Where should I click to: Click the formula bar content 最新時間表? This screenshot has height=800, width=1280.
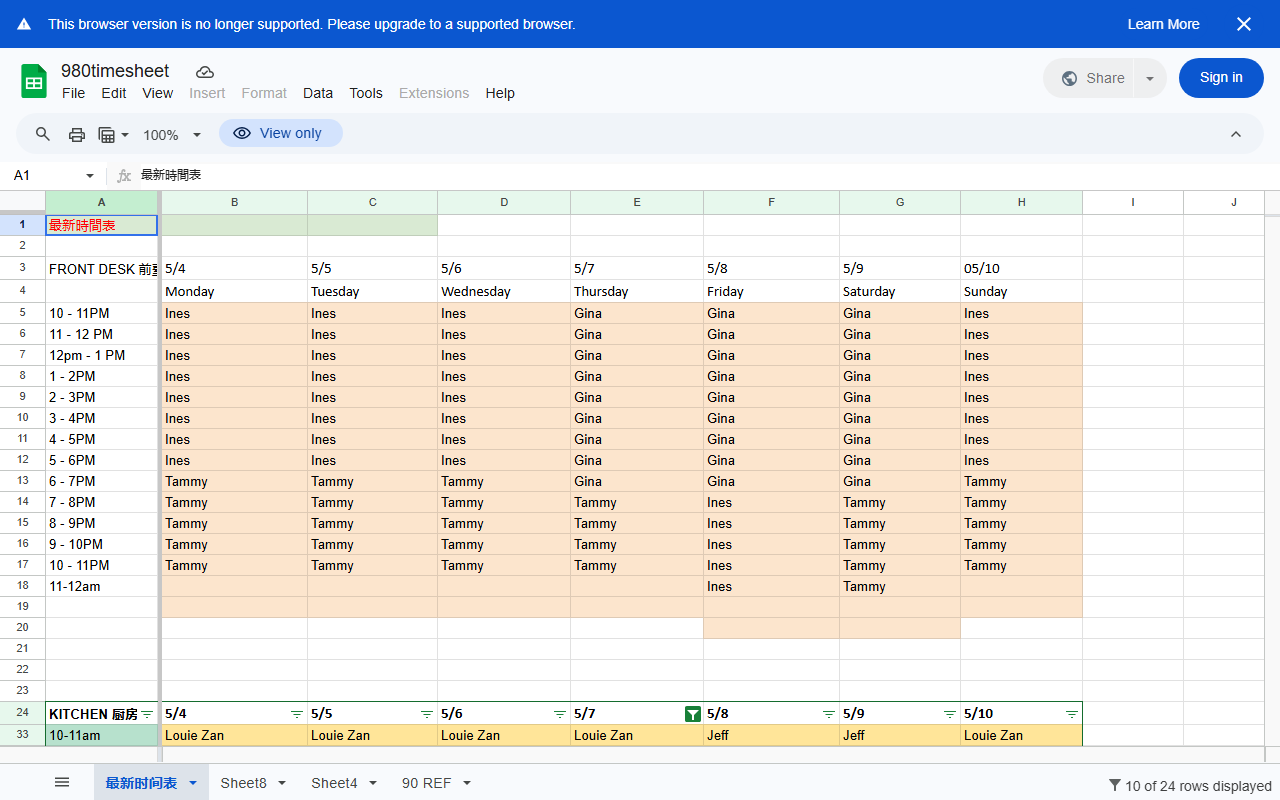171,175
